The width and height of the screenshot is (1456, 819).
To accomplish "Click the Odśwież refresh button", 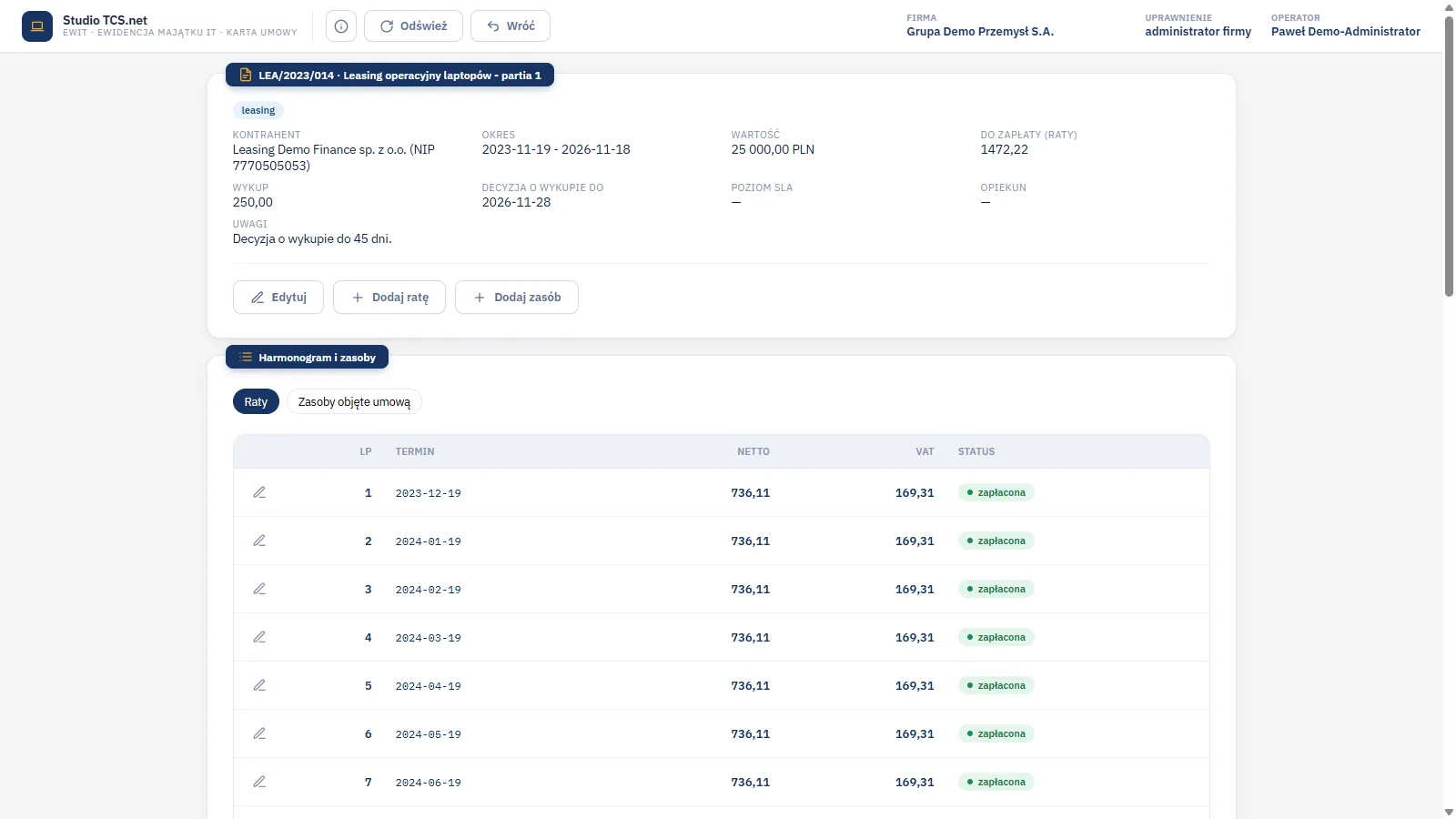I will 413,26.
